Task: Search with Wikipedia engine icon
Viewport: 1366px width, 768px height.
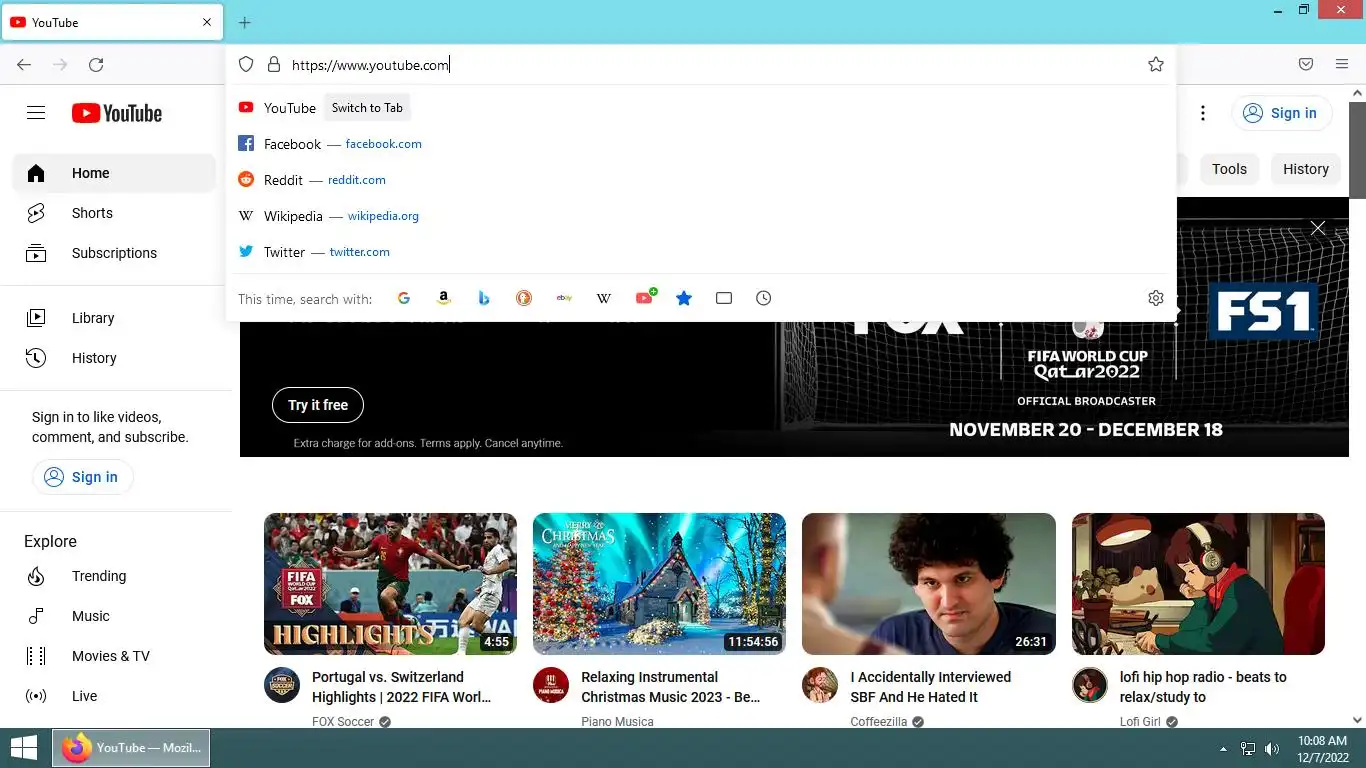Action: tap(604, 298)
